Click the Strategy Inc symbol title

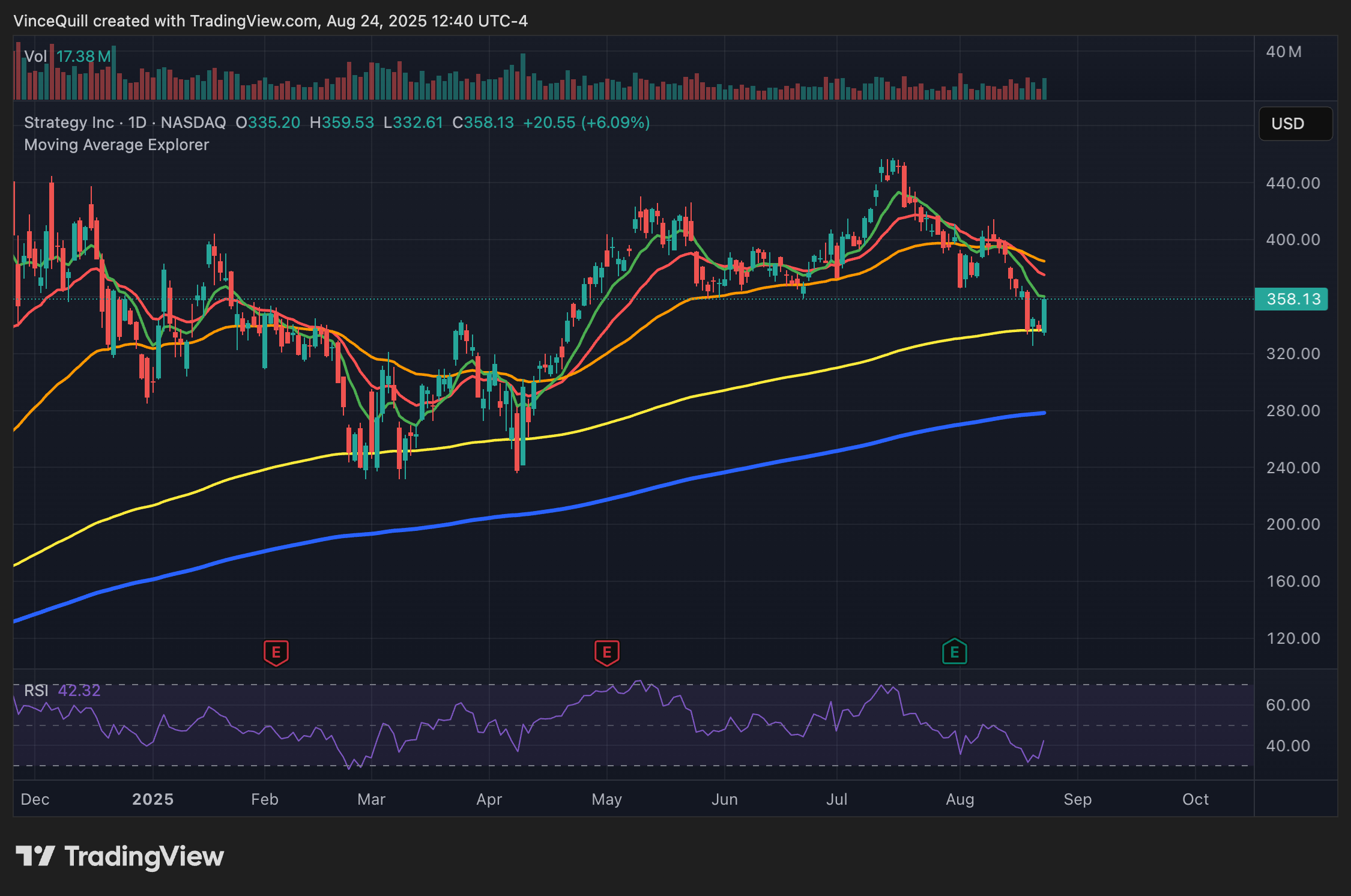click(x=68, y=123)
